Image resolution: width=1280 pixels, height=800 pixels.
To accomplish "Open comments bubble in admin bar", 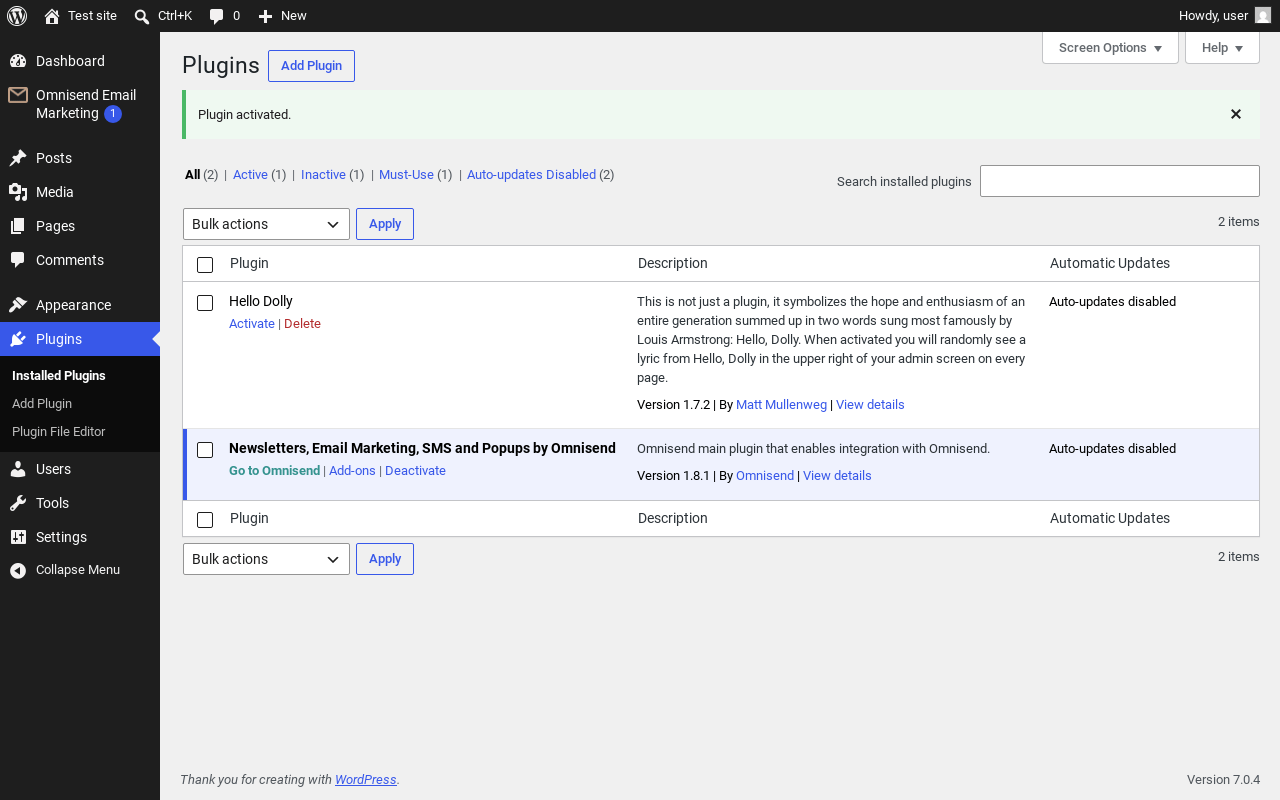I will click(216, 16).
